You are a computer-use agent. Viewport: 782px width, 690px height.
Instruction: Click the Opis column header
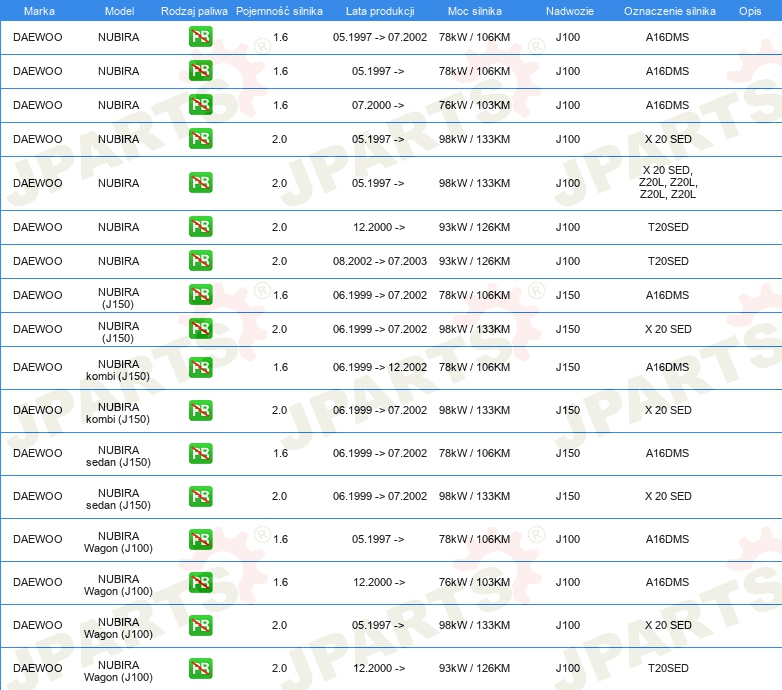click(750, 11)
